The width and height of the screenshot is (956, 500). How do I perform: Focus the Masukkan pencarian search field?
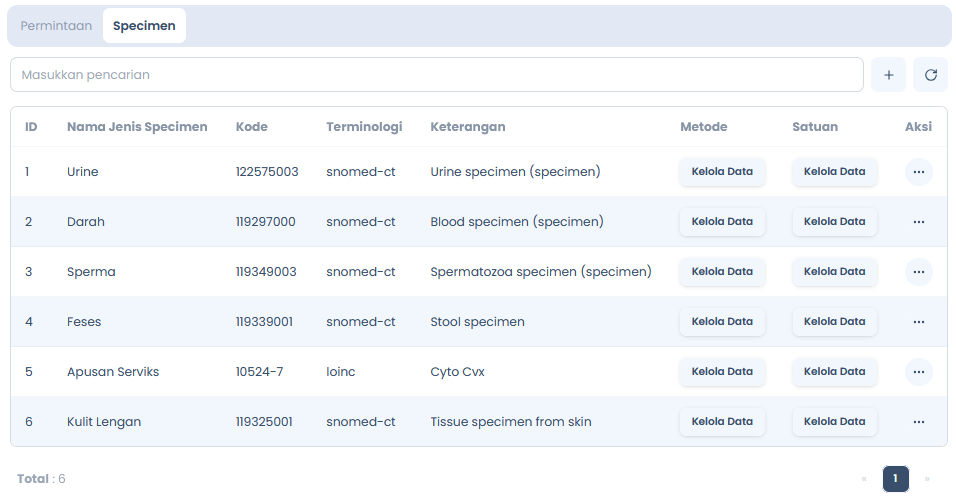[437, 75]
